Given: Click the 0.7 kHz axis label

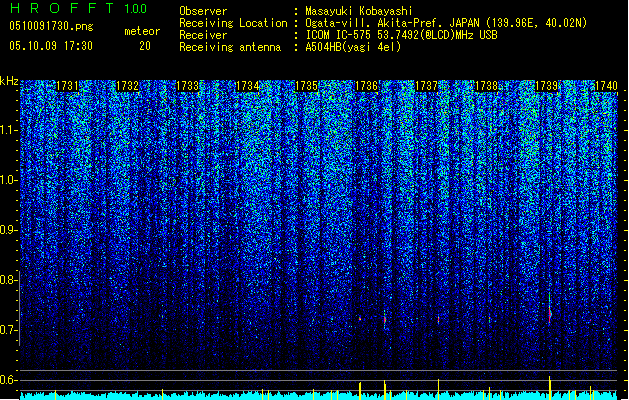Looking at the screenshot, I should [8, 330].
